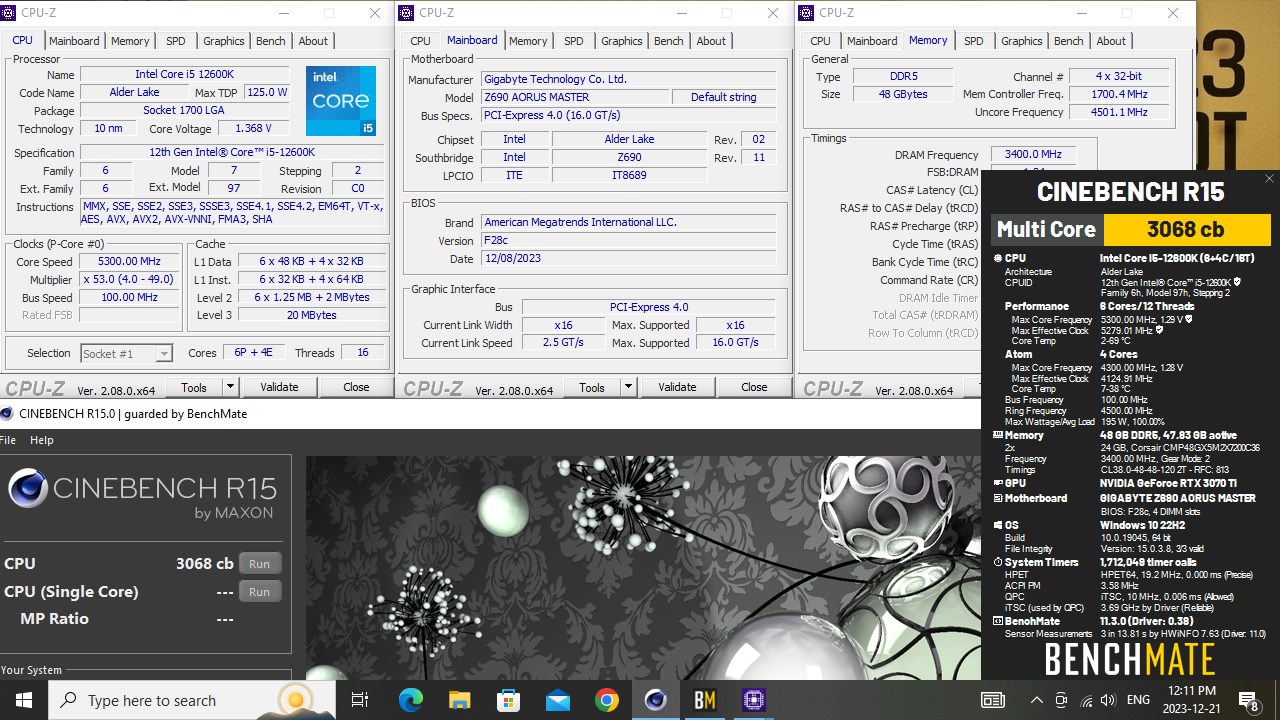The image size is (1280, 720).
Task: Close the BenchMate Cinebench R15 result overlay
Action: click(1269, 179)
